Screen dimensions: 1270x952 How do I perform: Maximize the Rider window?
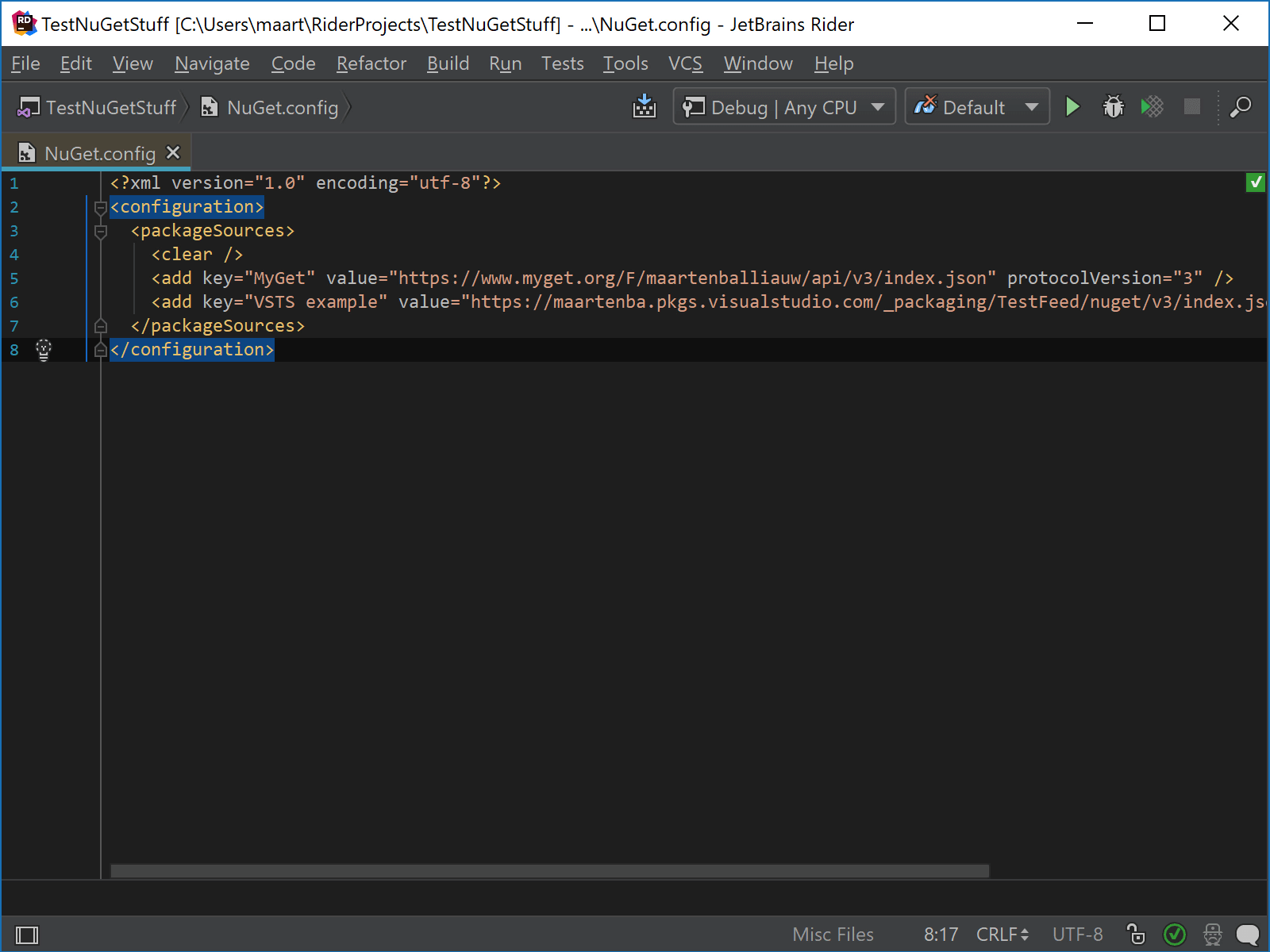(1157, 23)
